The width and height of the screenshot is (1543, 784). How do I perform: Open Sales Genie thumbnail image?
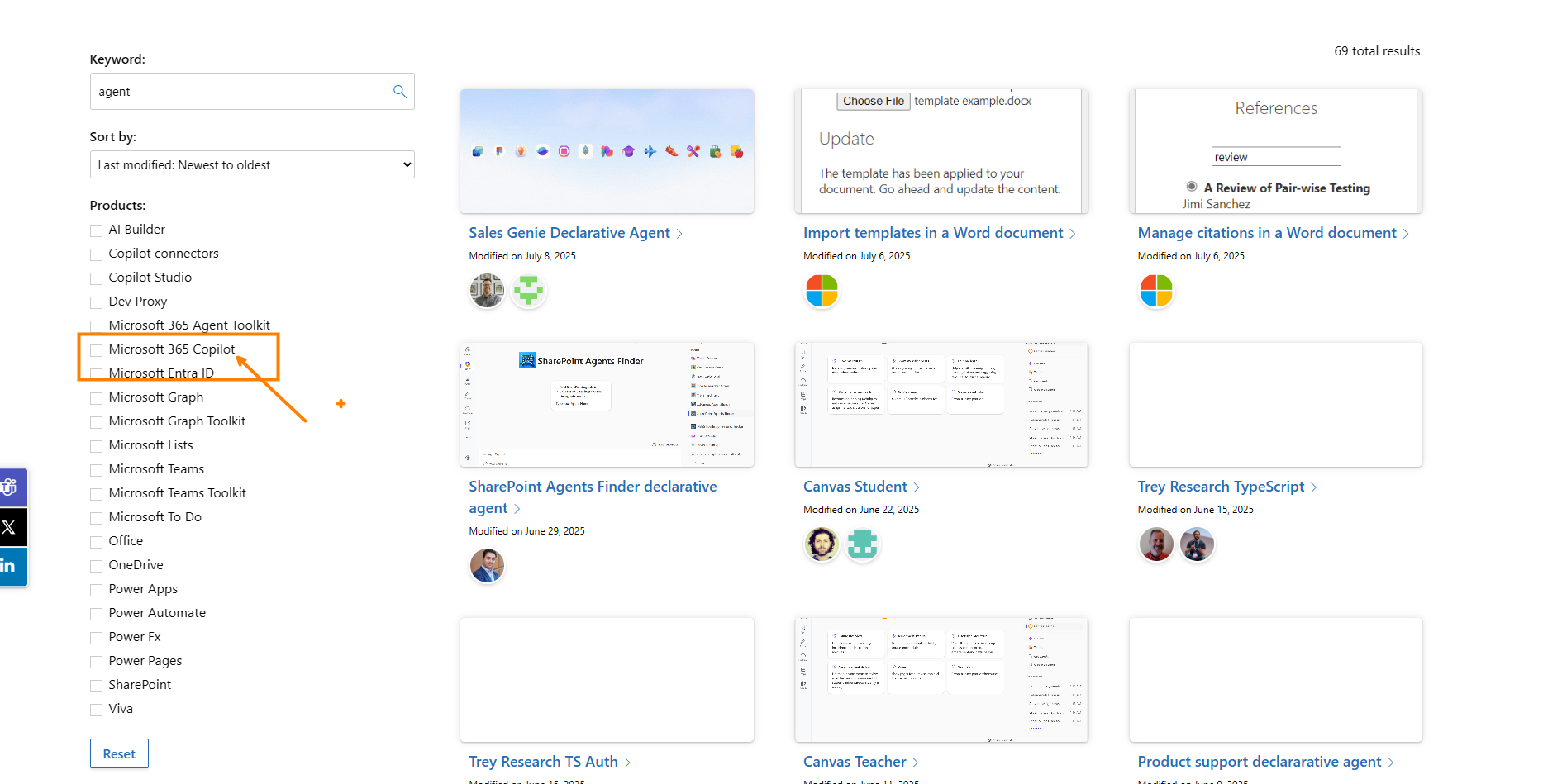click(607, 151)
